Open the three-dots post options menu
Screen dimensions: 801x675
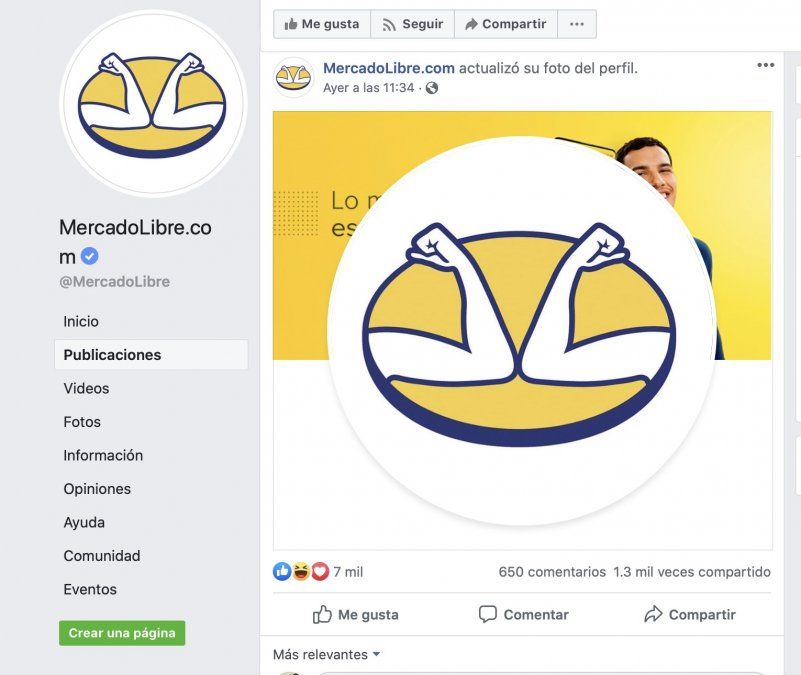pos(766,66)
